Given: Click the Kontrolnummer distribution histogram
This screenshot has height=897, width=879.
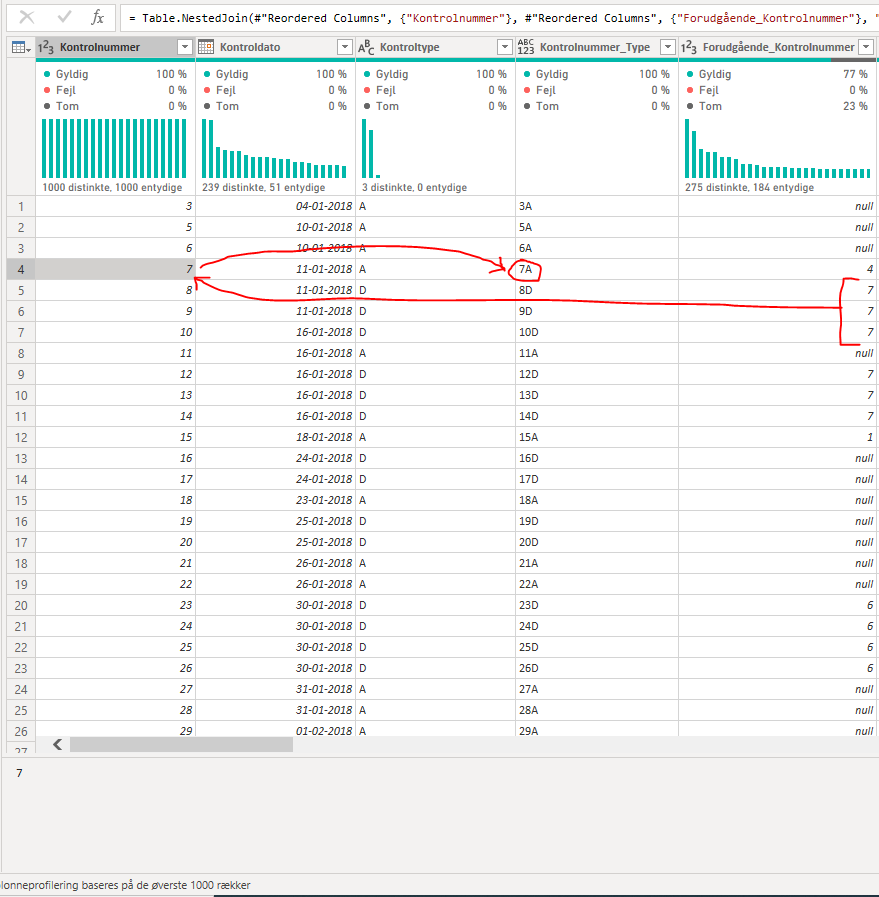Looking at the screenshot, I should point(114,149).
